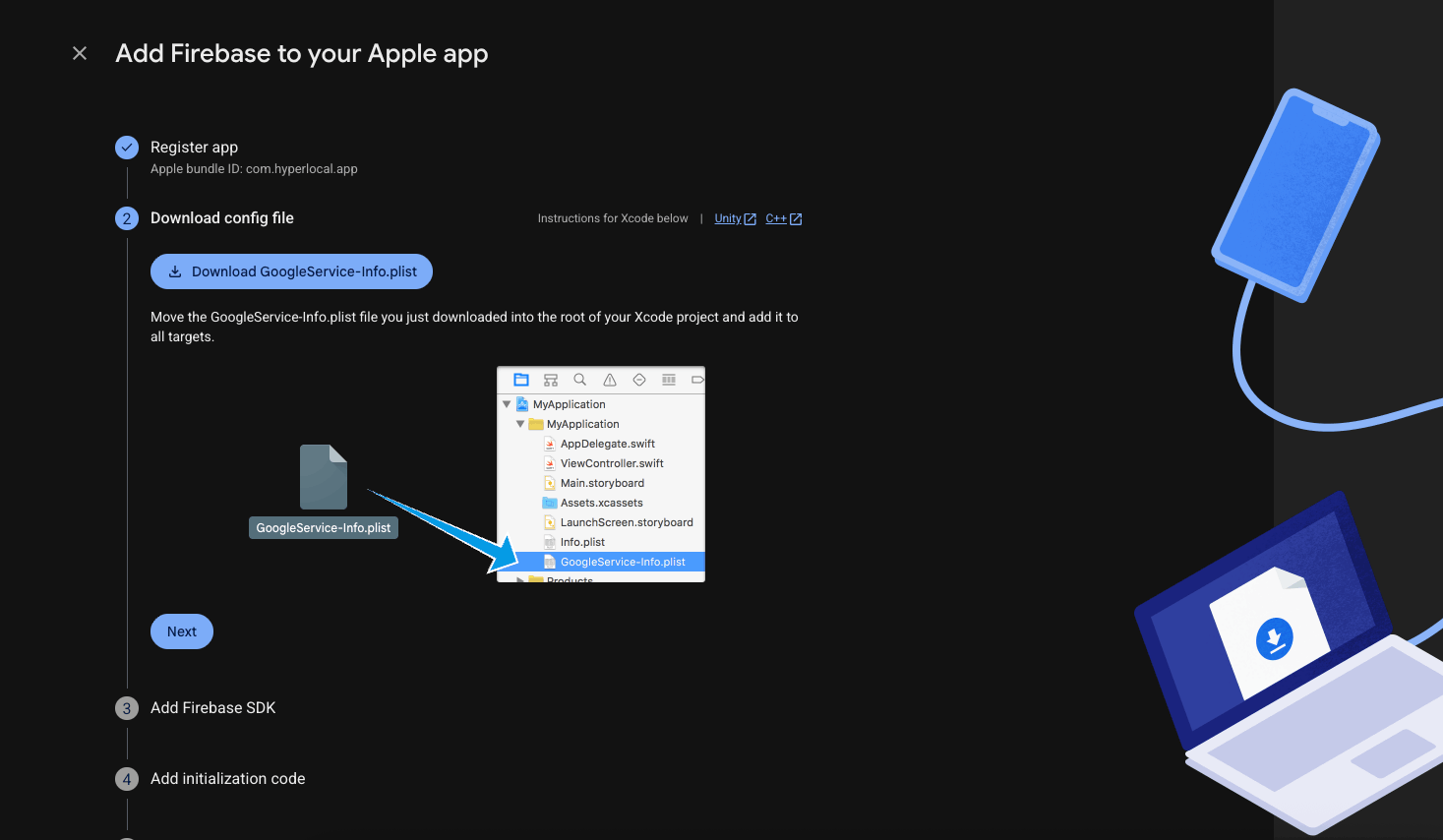Open C++ instructions link

click(x=776, y=218)
